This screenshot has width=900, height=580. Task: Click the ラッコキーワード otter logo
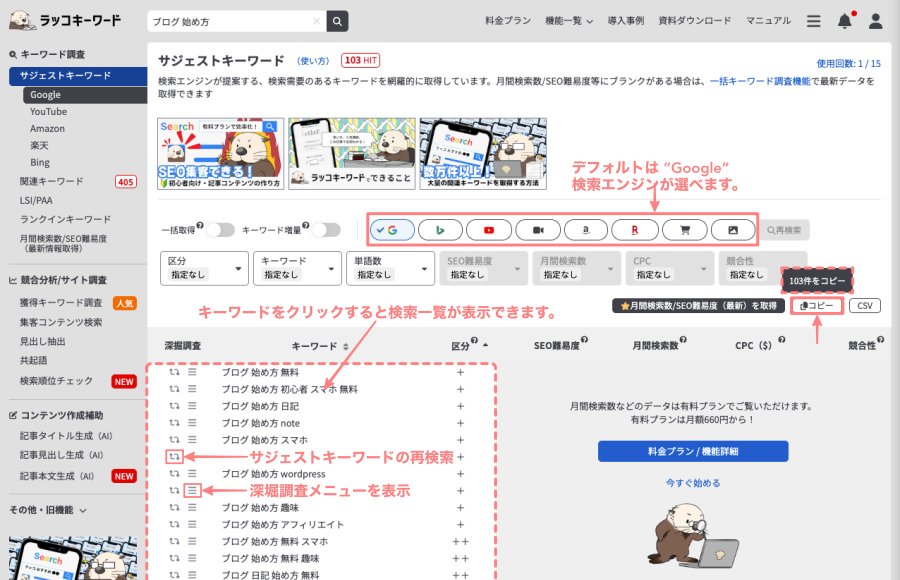pos(65,20)
